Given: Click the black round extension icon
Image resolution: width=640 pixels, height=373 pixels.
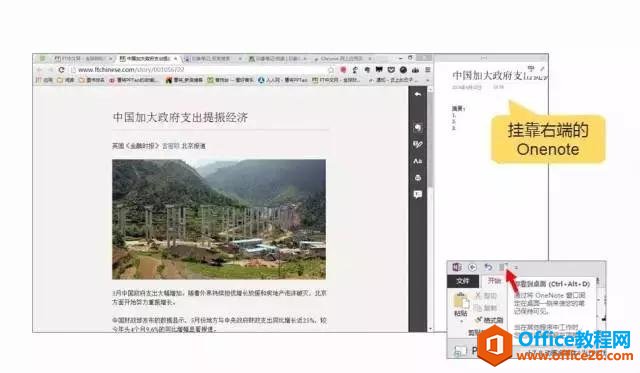Looking at the screenshot, I should pos(403,70).
